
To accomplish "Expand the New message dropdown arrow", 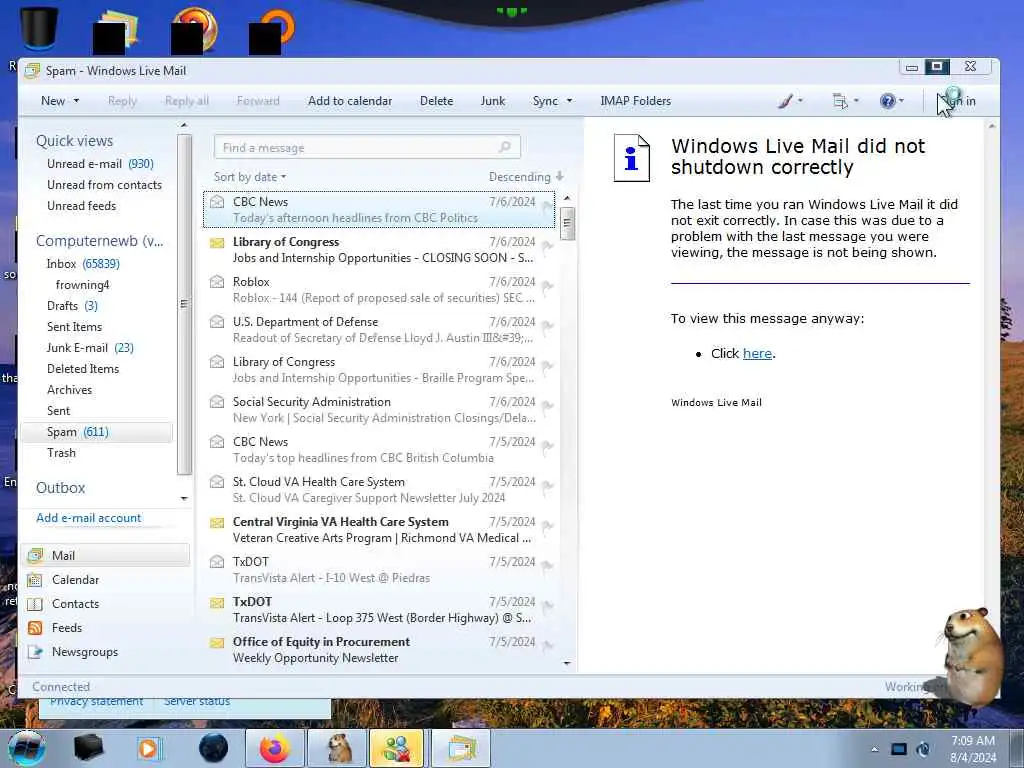I will [76, 101].
